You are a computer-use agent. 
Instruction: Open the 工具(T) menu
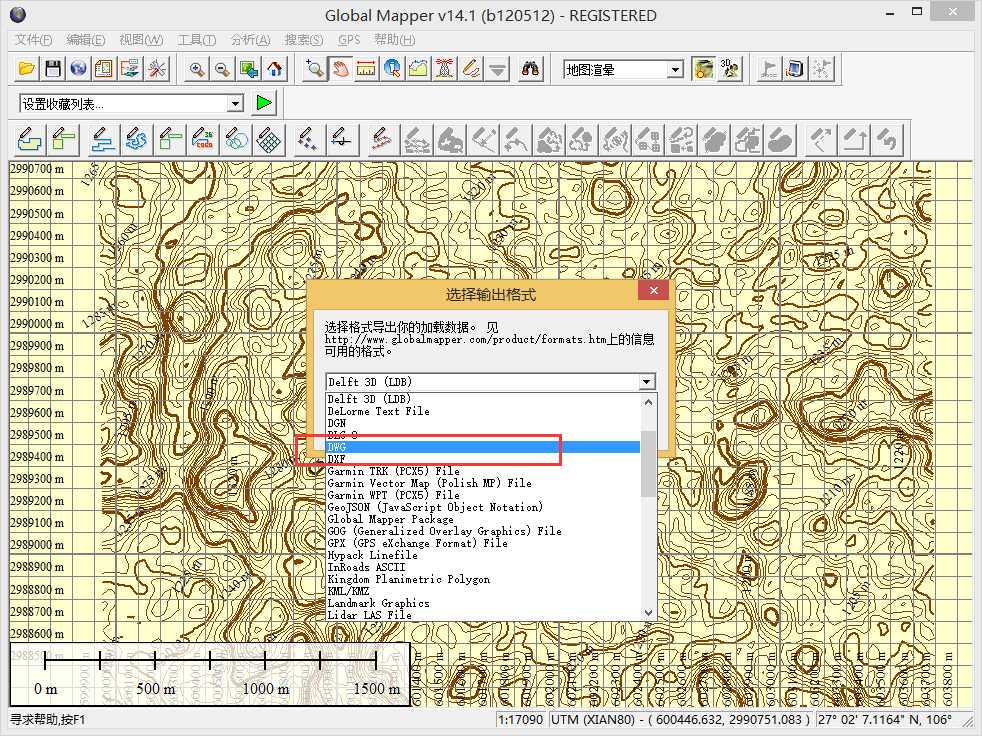(197, 39)
